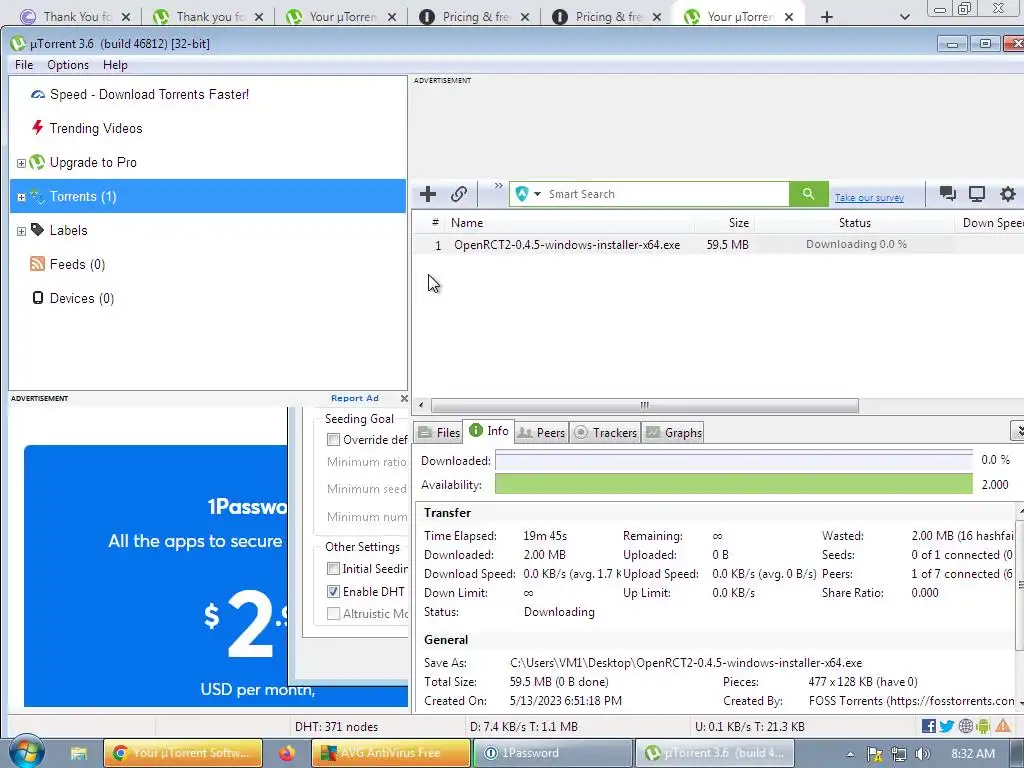Screen dimensions: 1024x768
Task: Click inside the Smart Search field
Action: pos(666,194)
